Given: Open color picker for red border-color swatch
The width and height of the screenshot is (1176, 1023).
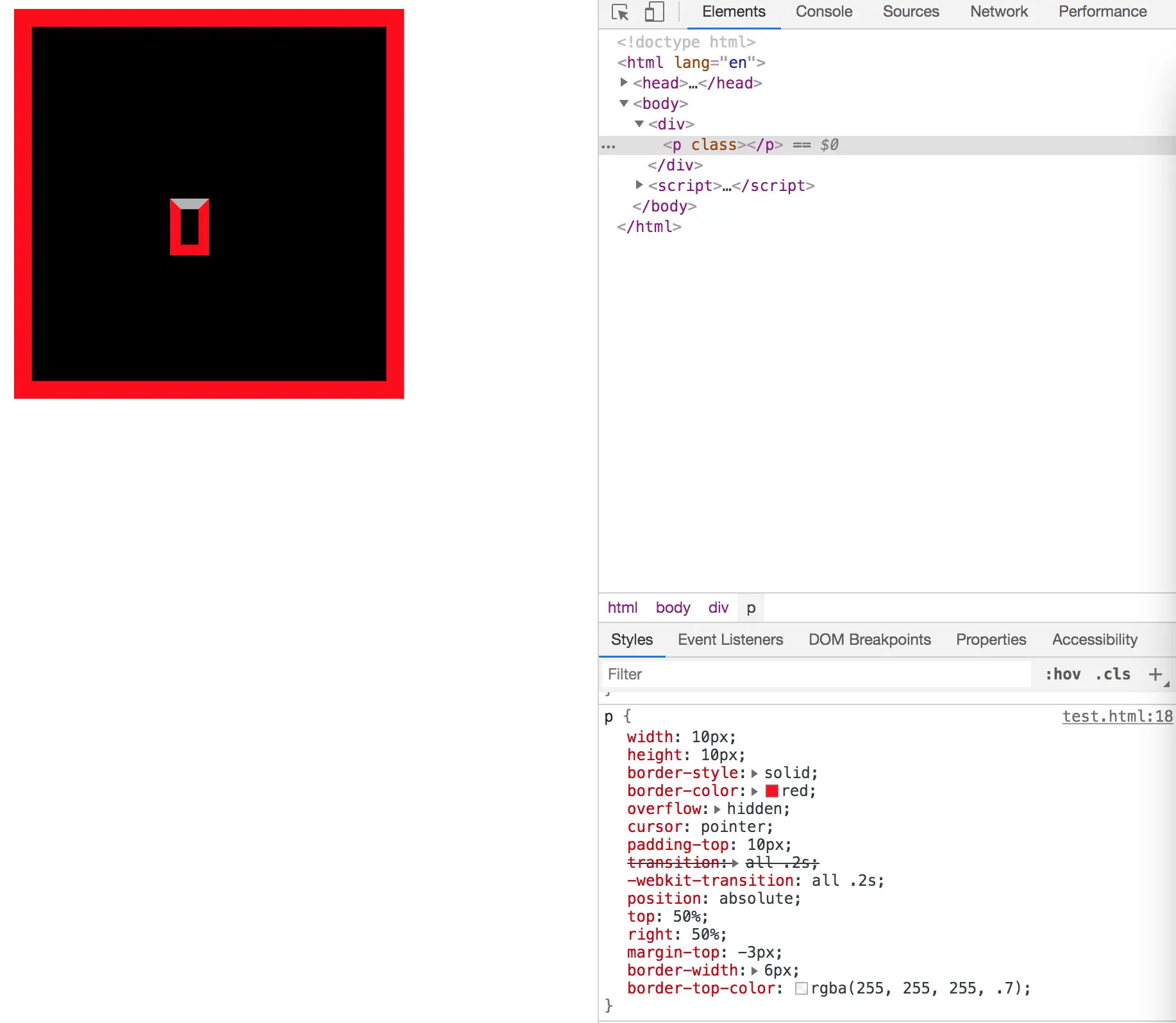Looking at the screenshot, I should 772,791.
